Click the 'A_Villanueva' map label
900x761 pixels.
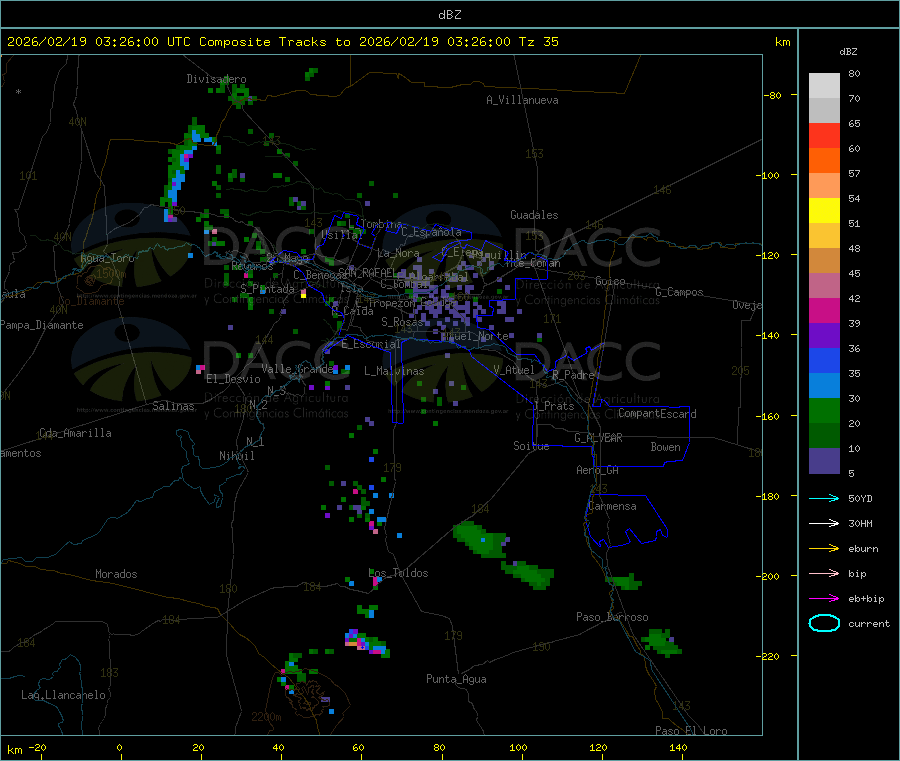(522, 100)
